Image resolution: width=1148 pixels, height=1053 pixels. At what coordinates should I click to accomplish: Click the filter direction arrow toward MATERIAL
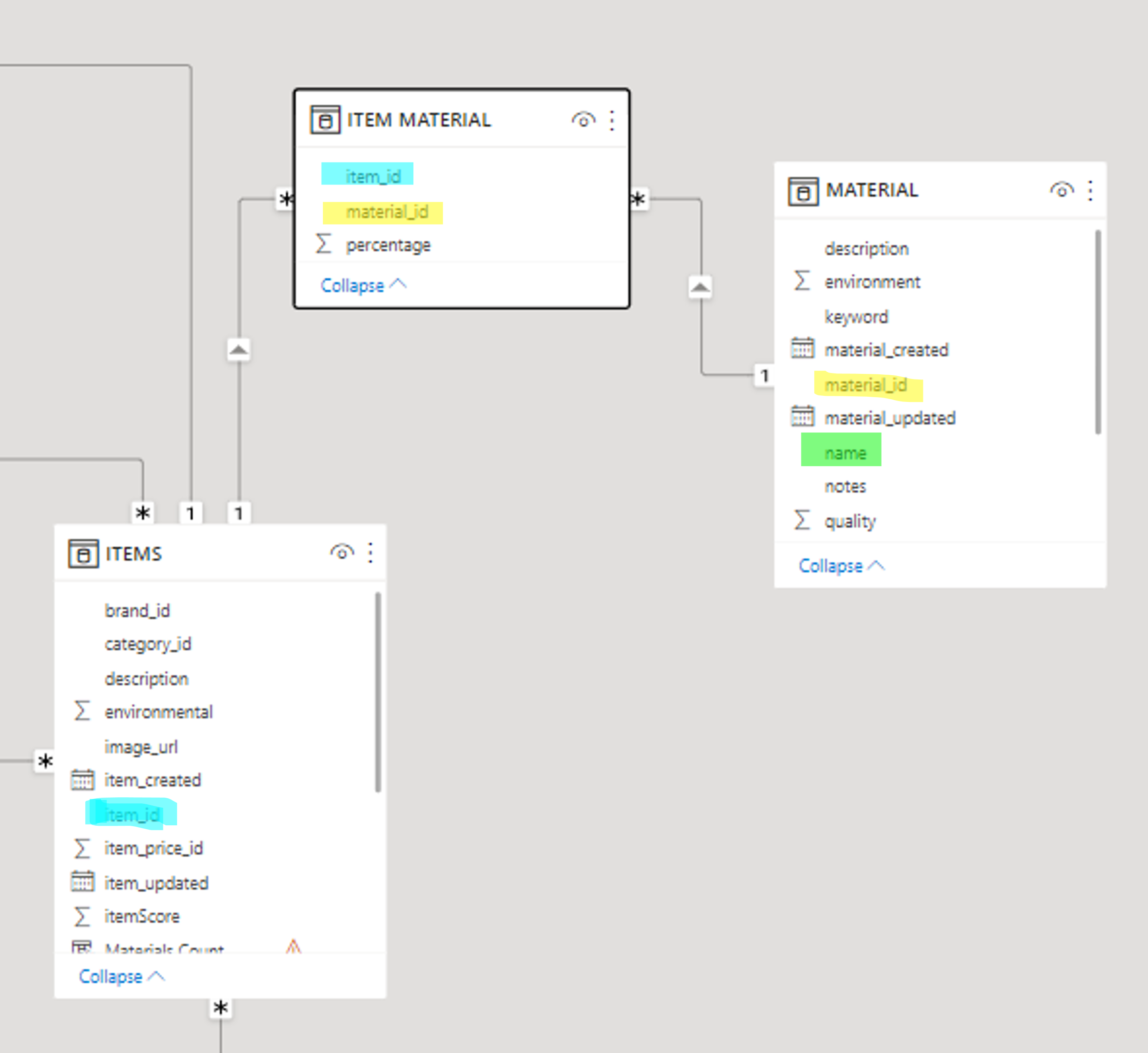(x=700, y=287)
